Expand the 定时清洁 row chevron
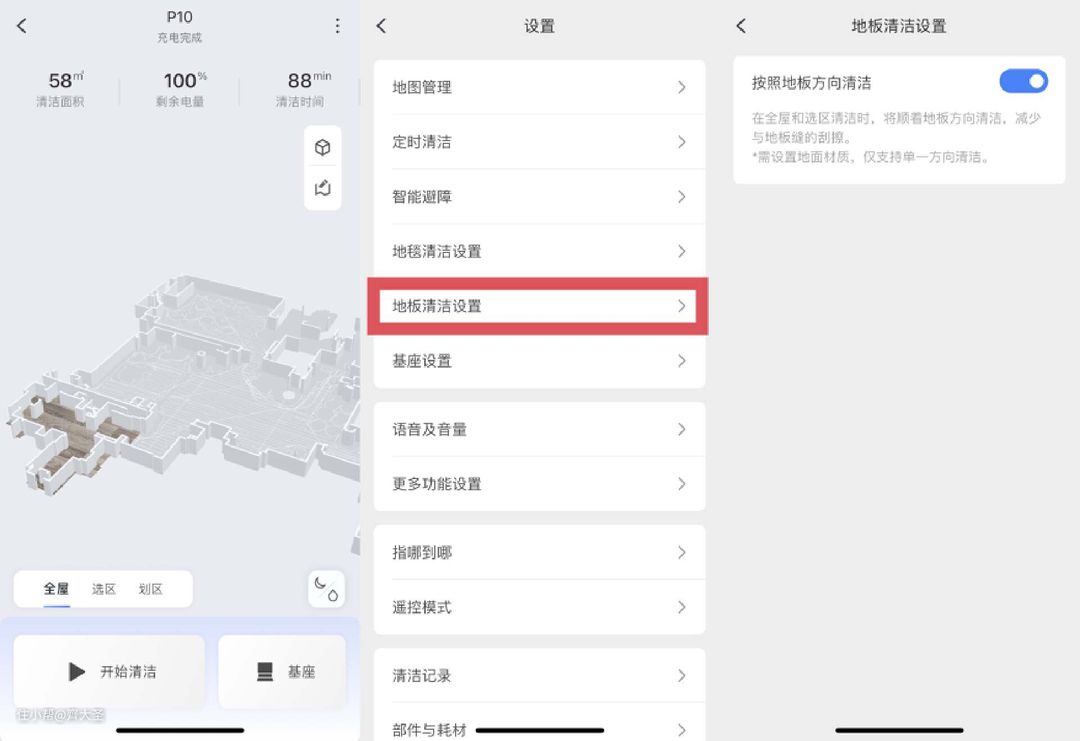This screenshot has height=741, width=1080. [x=681, y=142]
